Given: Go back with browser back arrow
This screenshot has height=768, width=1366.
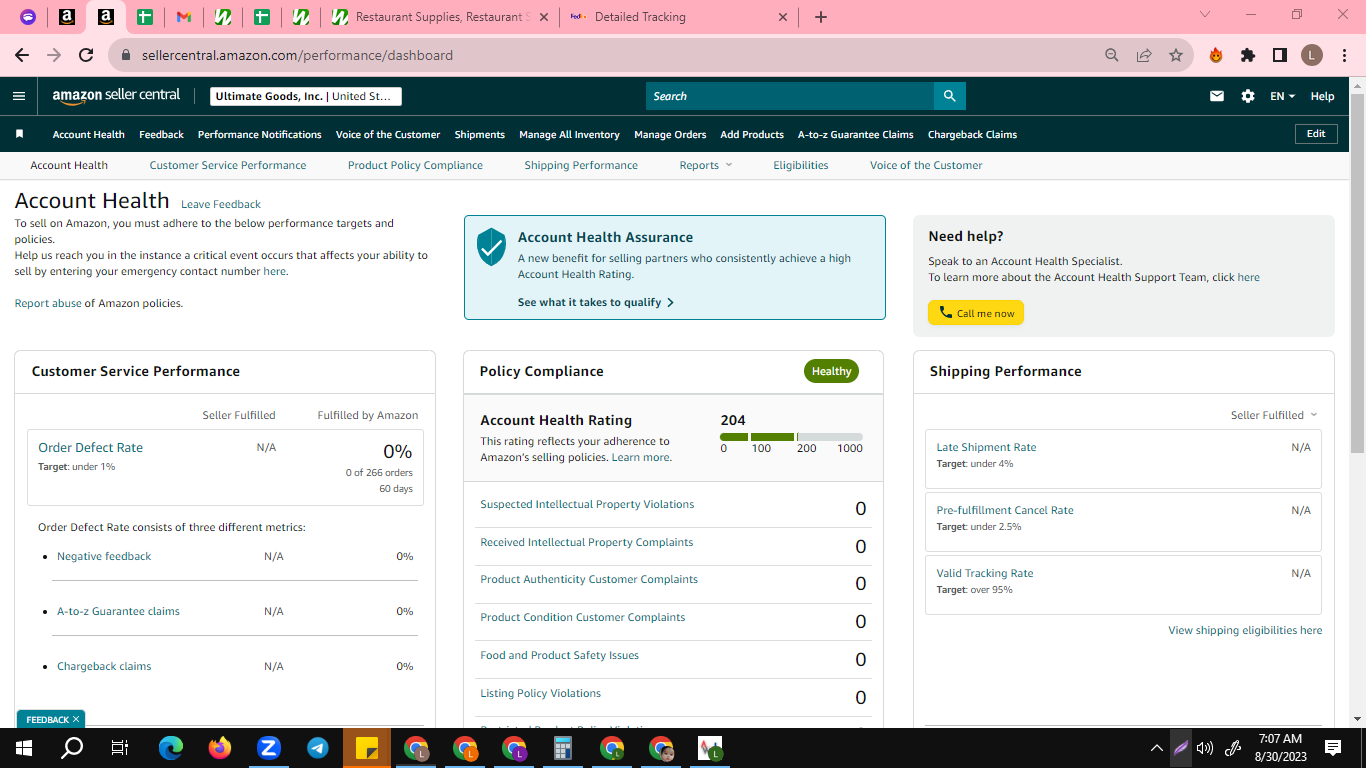Looking at the screenshot, I should click(x=22, y=55).
